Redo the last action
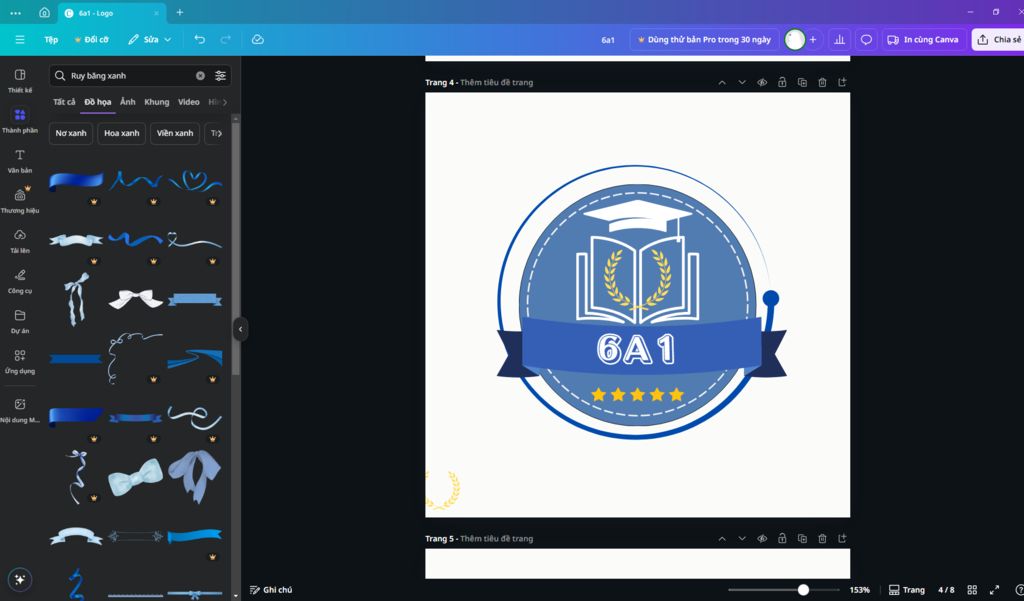Viewport: 1024px width, 601px height. pos(225,40)
